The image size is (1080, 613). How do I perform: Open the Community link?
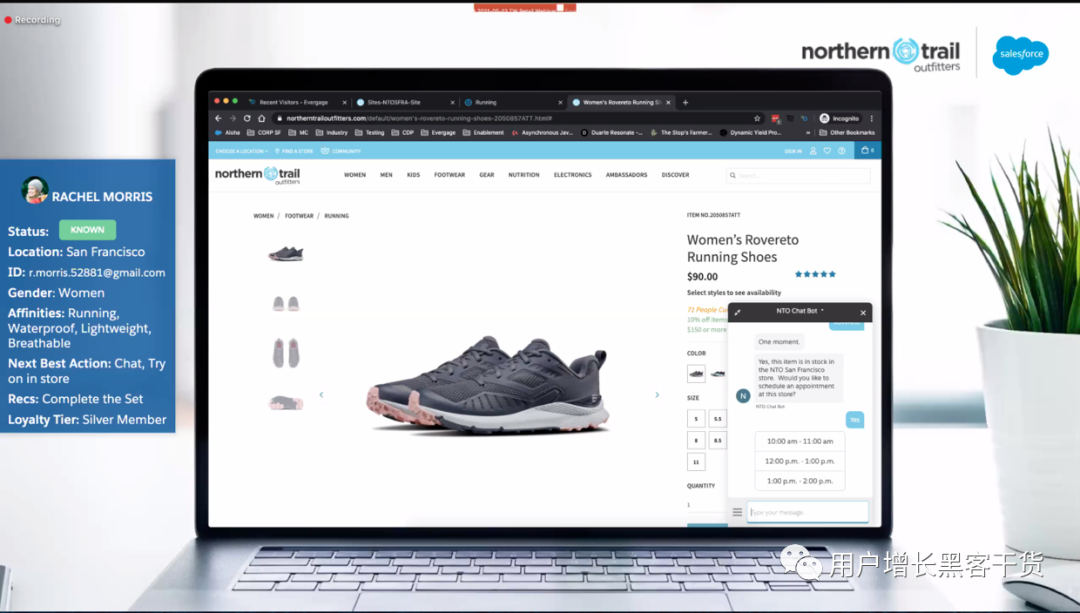pyautogui.click(x=341, y=151)
